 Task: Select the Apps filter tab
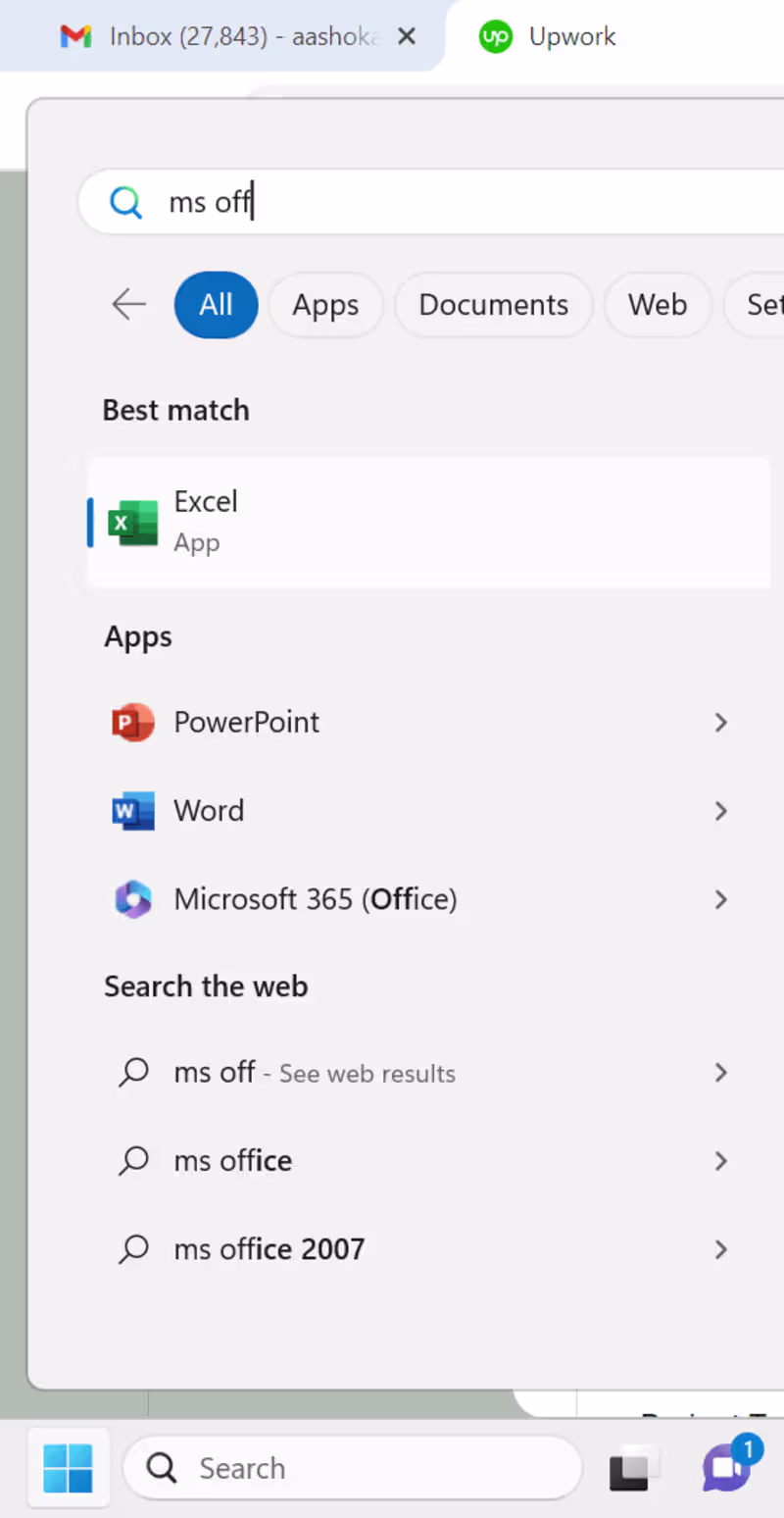pos(325,305)
